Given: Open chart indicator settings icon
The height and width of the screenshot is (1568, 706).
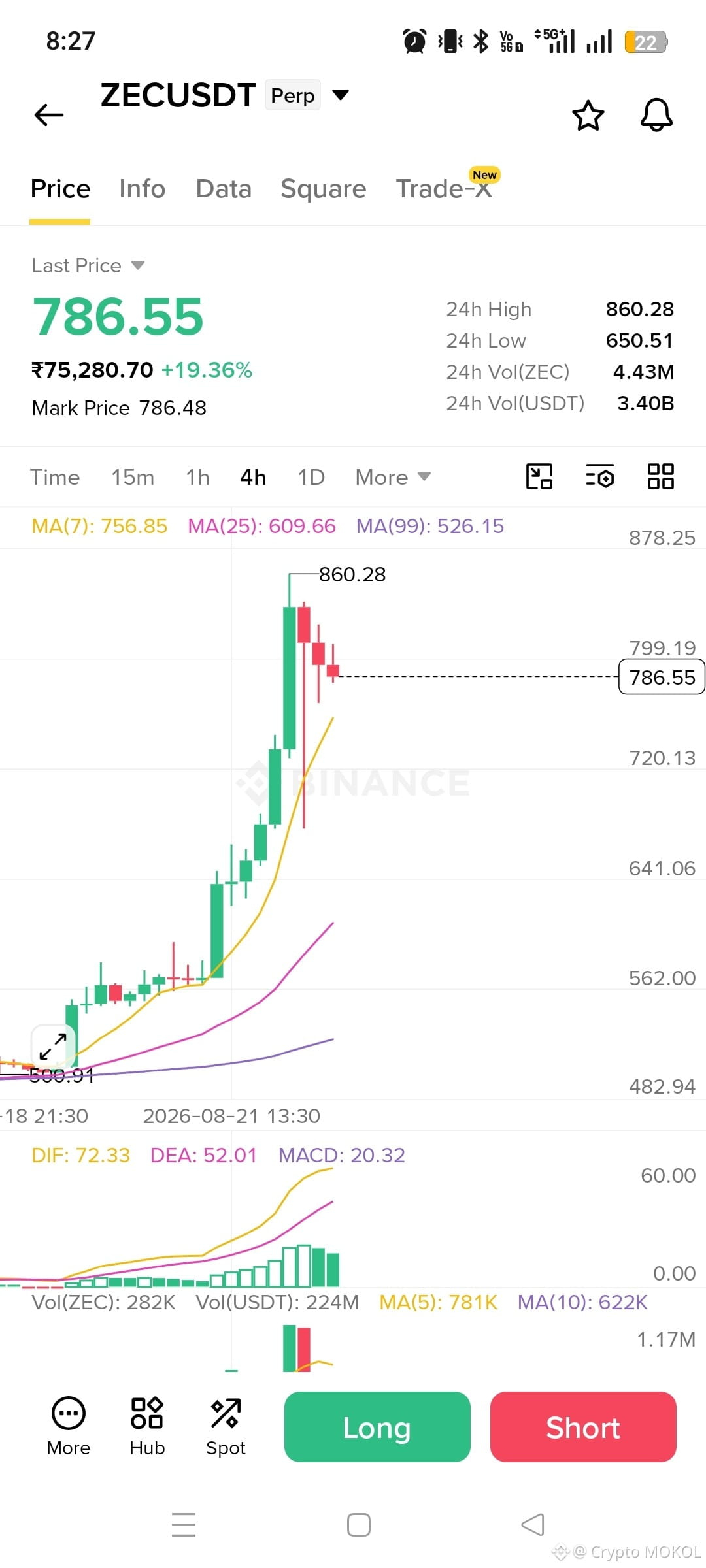Looking at the screenshot, I should tap(599, 476).
